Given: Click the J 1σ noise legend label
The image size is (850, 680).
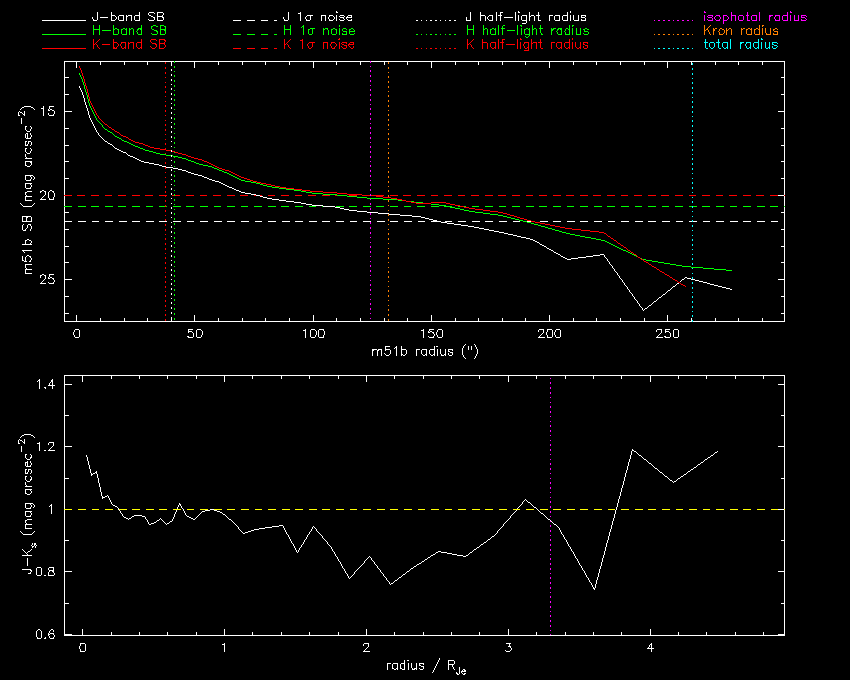Looking at the screenshot, I should [x=320, y=18].
